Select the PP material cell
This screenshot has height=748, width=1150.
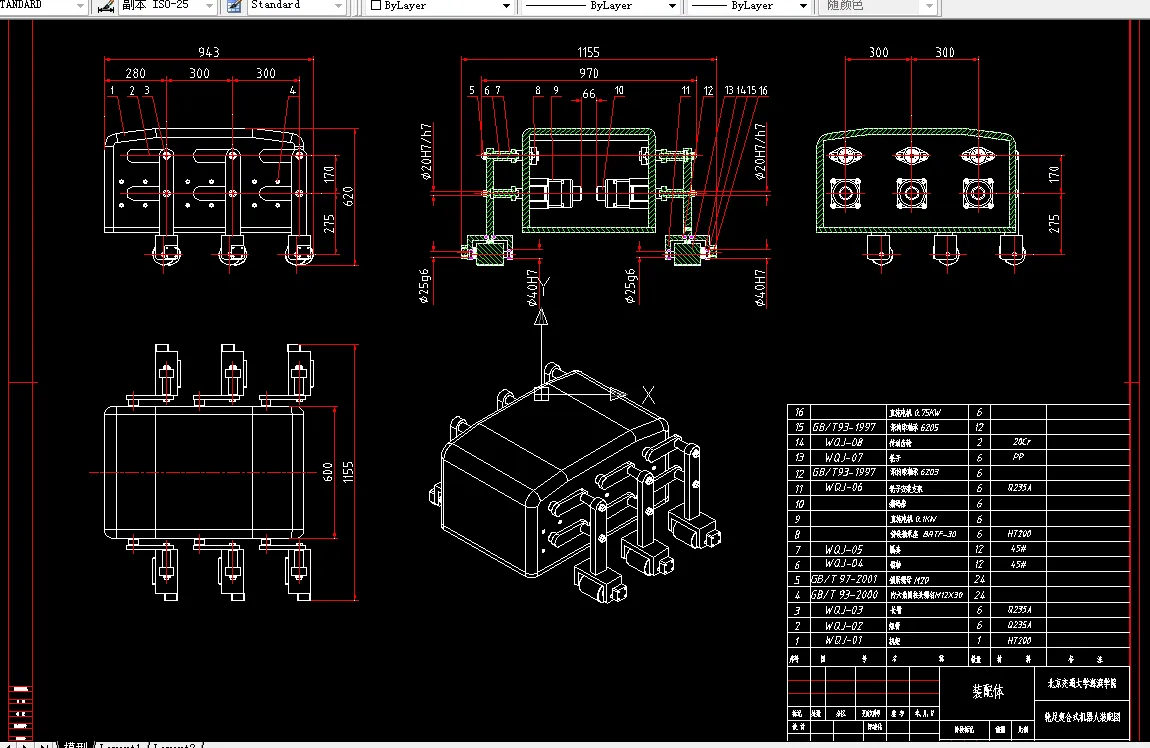1018,456
